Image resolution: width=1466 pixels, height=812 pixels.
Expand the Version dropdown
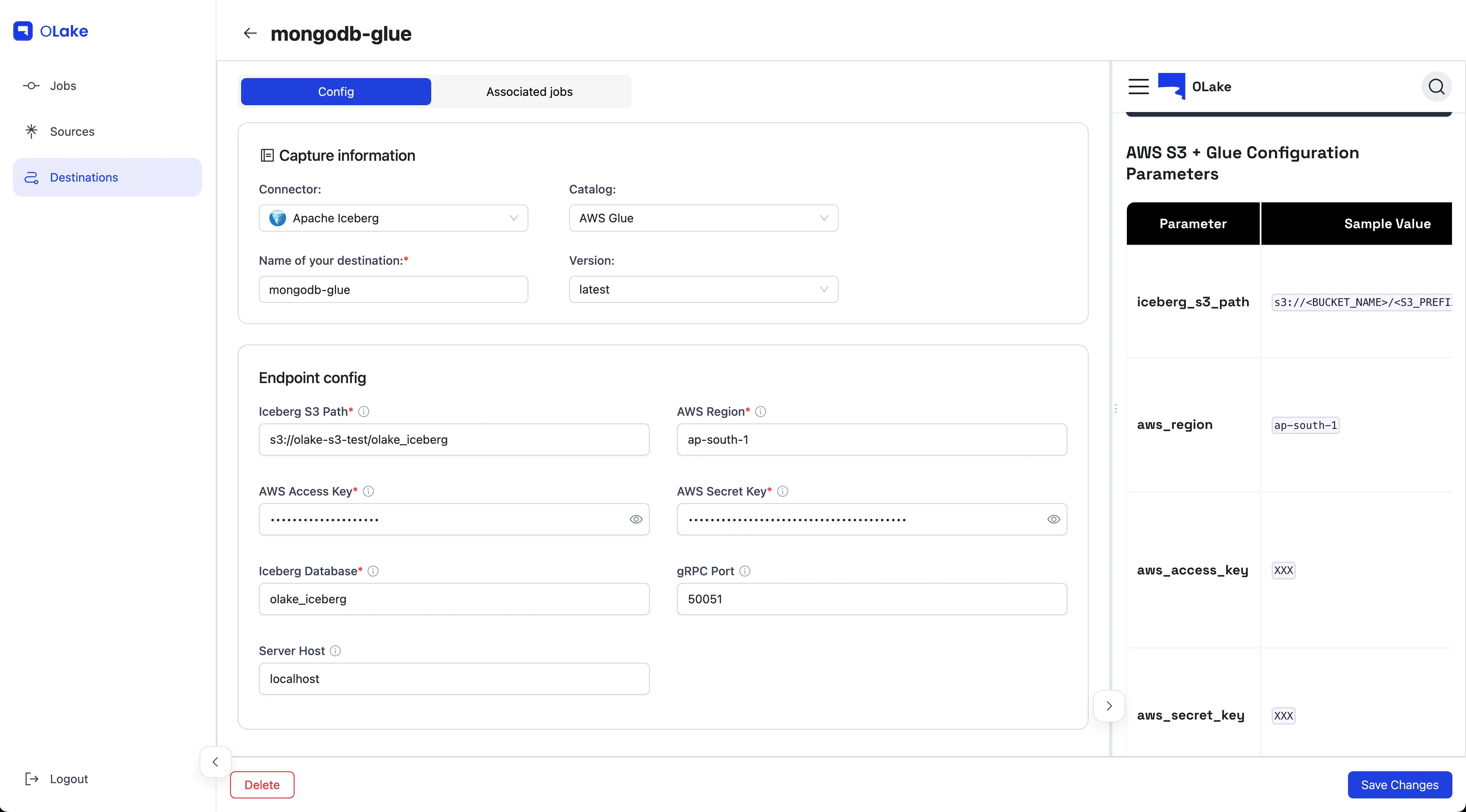[703, 290]
